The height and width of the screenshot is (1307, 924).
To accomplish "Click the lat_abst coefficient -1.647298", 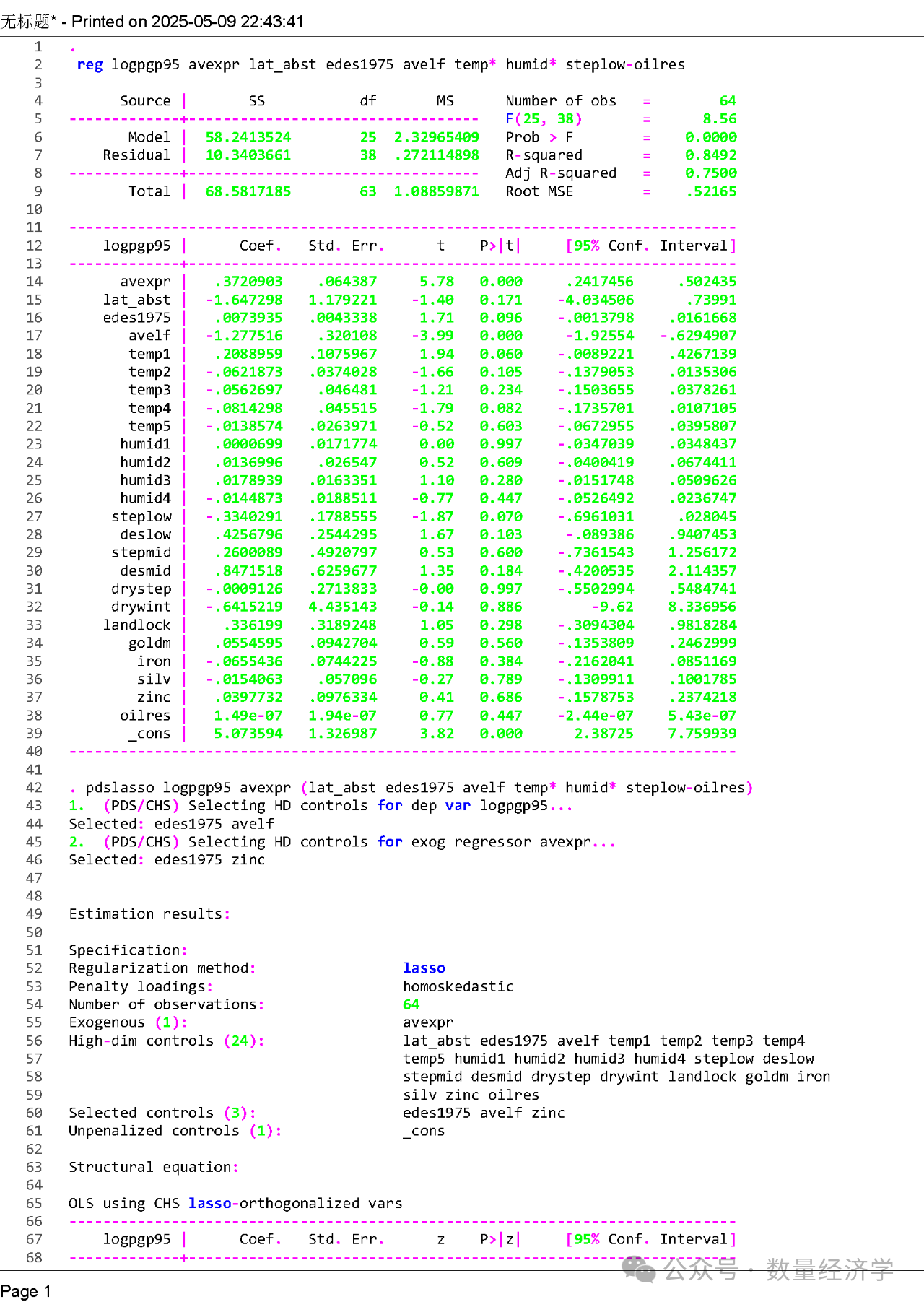I will (x=244, y=300).
